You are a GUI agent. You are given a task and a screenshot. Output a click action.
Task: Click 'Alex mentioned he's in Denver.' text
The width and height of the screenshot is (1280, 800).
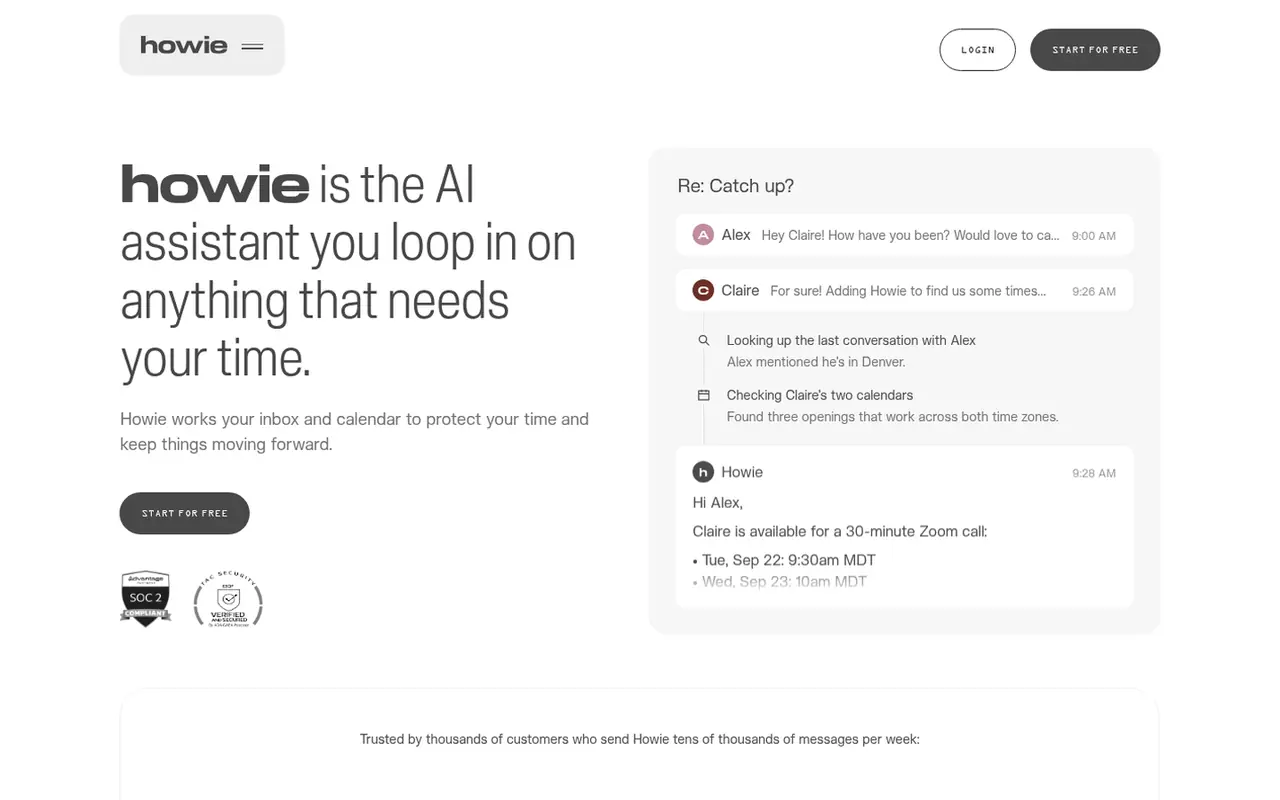pos(816,362)
